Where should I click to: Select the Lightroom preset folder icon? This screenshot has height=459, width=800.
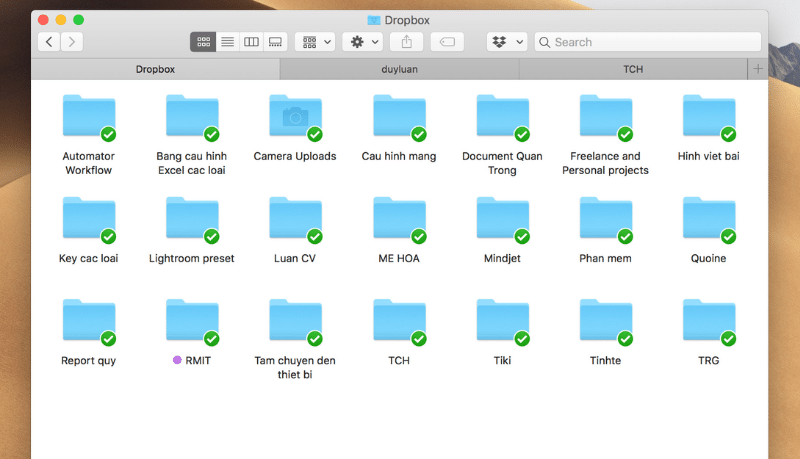[x=192, y=218]
